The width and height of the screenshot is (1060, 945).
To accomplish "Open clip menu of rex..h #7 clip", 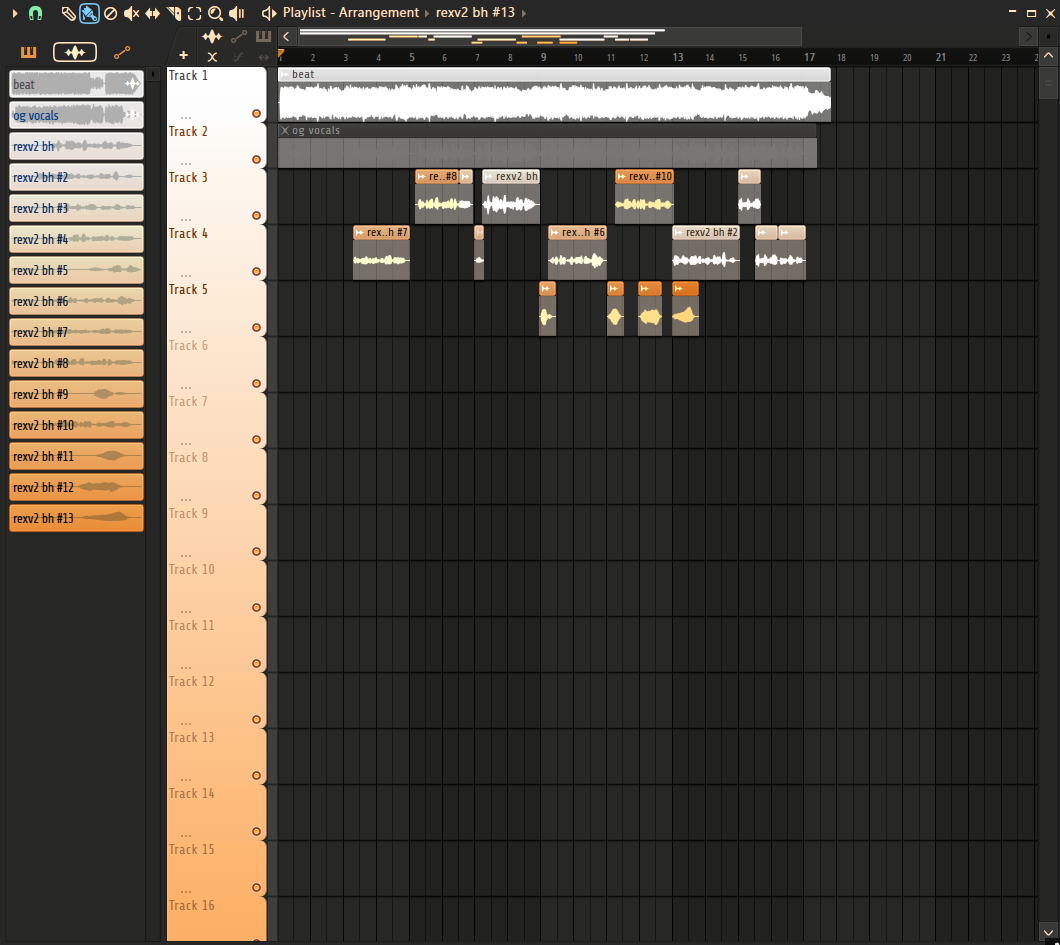I will (360, 233).
